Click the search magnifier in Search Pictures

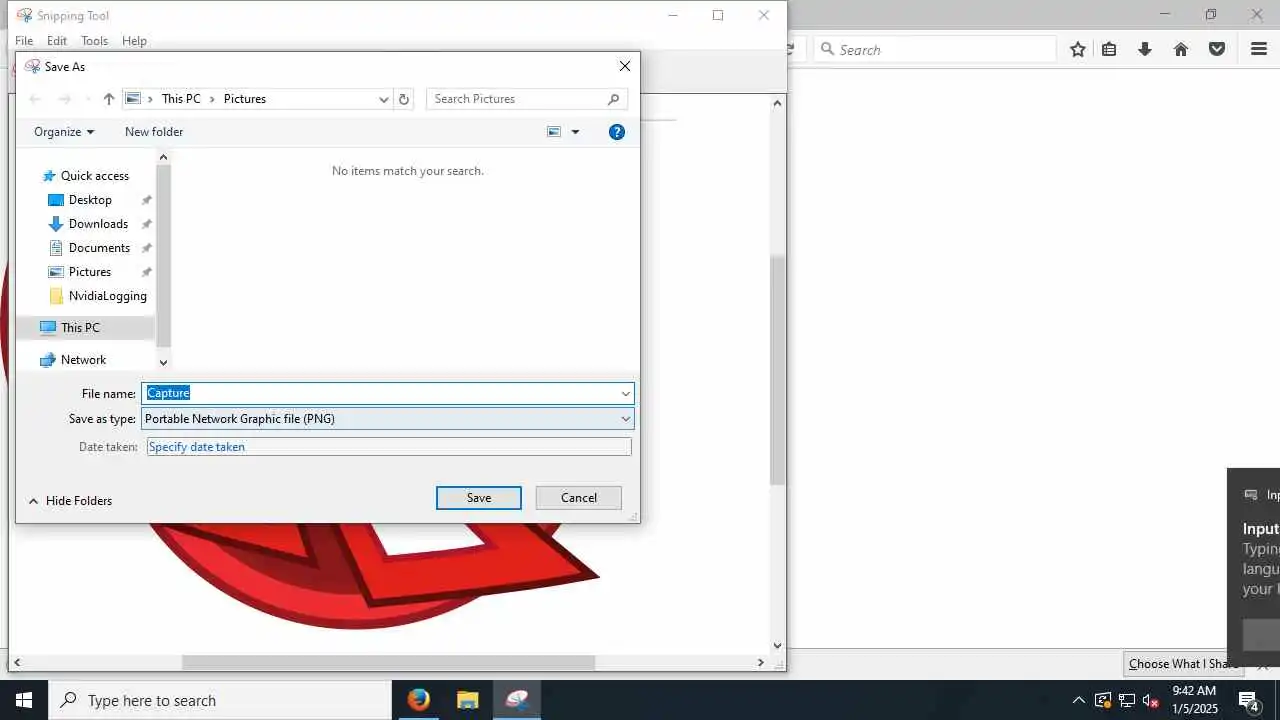(614, 99)
